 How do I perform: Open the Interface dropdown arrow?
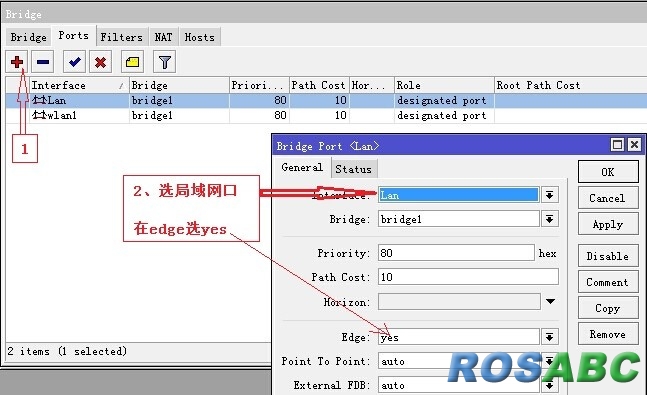click(x=550, y=195)
